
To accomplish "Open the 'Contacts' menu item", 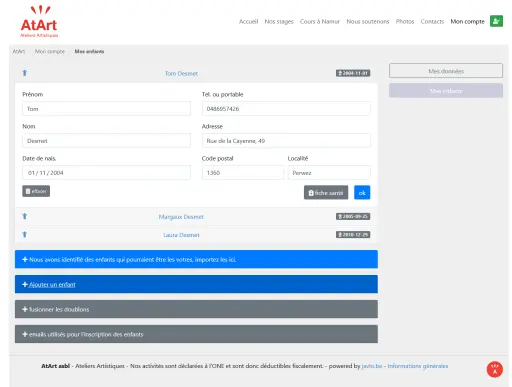I will 432,21.
